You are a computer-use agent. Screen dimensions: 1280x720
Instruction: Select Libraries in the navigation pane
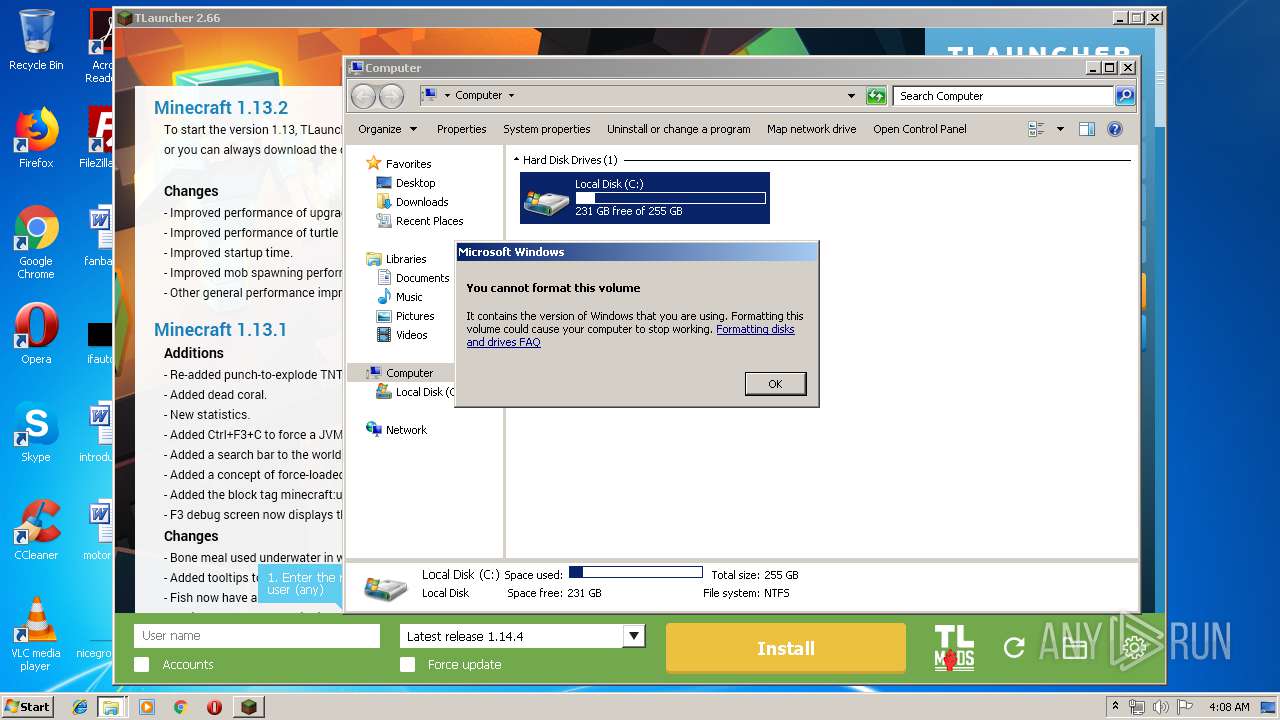coord(396,259)
